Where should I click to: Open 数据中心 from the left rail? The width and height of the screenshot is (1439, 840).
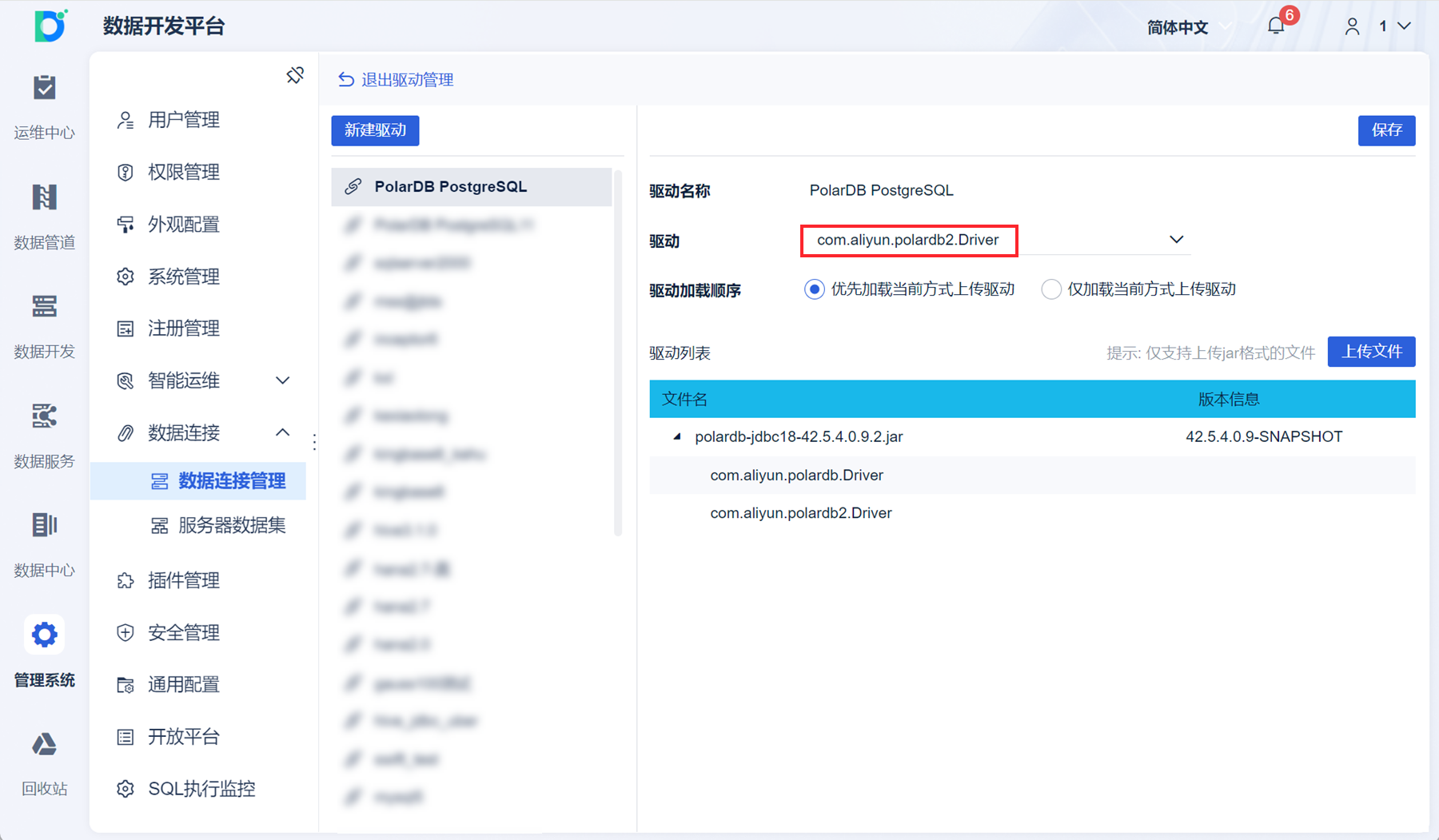[x=44, y=544]
